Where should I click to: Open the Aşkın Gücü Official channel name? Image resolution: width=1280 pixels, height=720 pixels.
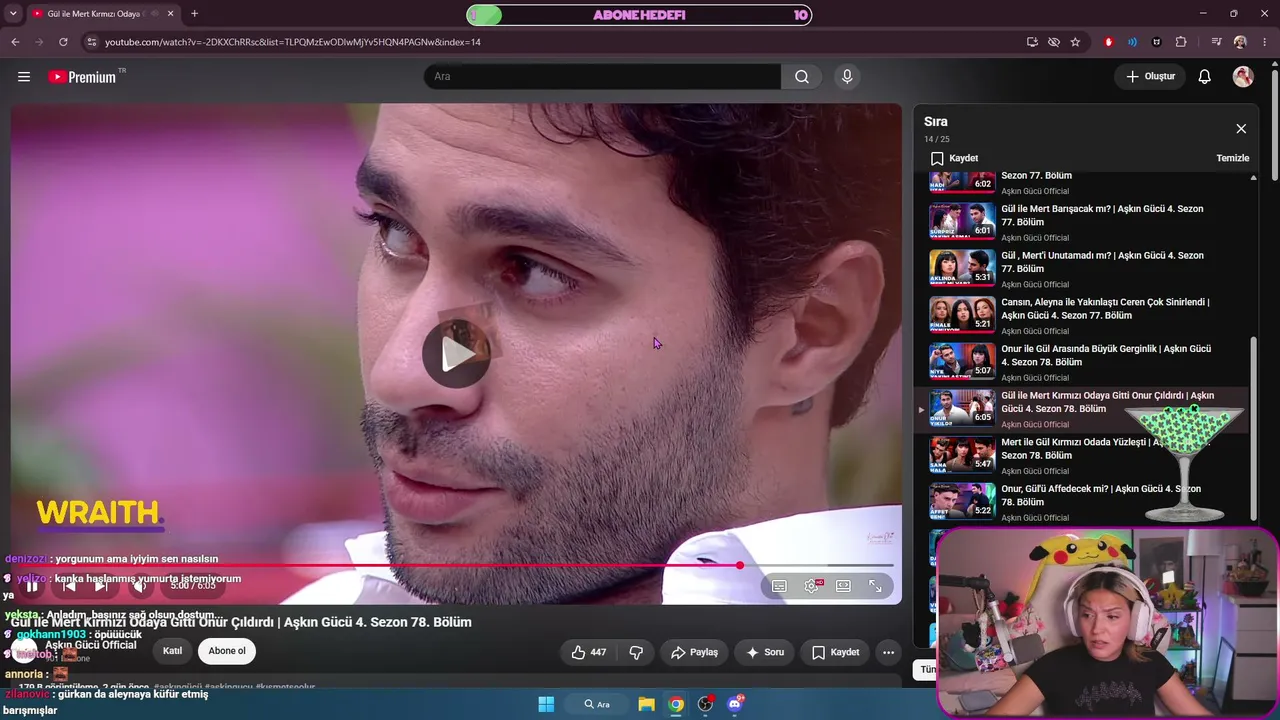(91, 645)
